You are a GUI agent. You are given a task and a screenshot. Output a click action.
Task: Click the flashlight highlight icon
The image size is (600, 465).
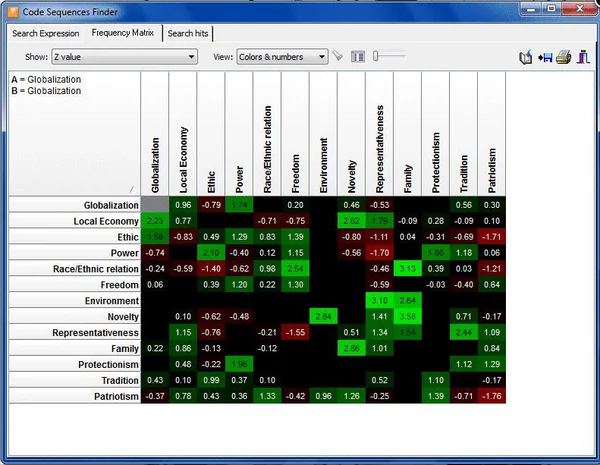click(x=338, y=56)
